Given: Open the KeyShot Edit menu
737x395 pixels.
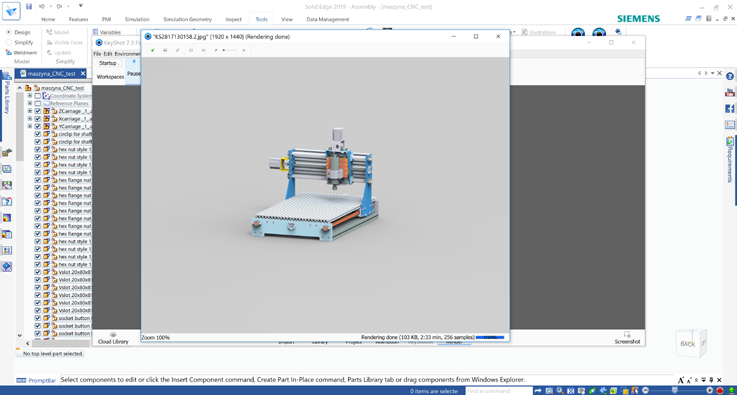Looking at the screenshot, I should coord(108,54).
